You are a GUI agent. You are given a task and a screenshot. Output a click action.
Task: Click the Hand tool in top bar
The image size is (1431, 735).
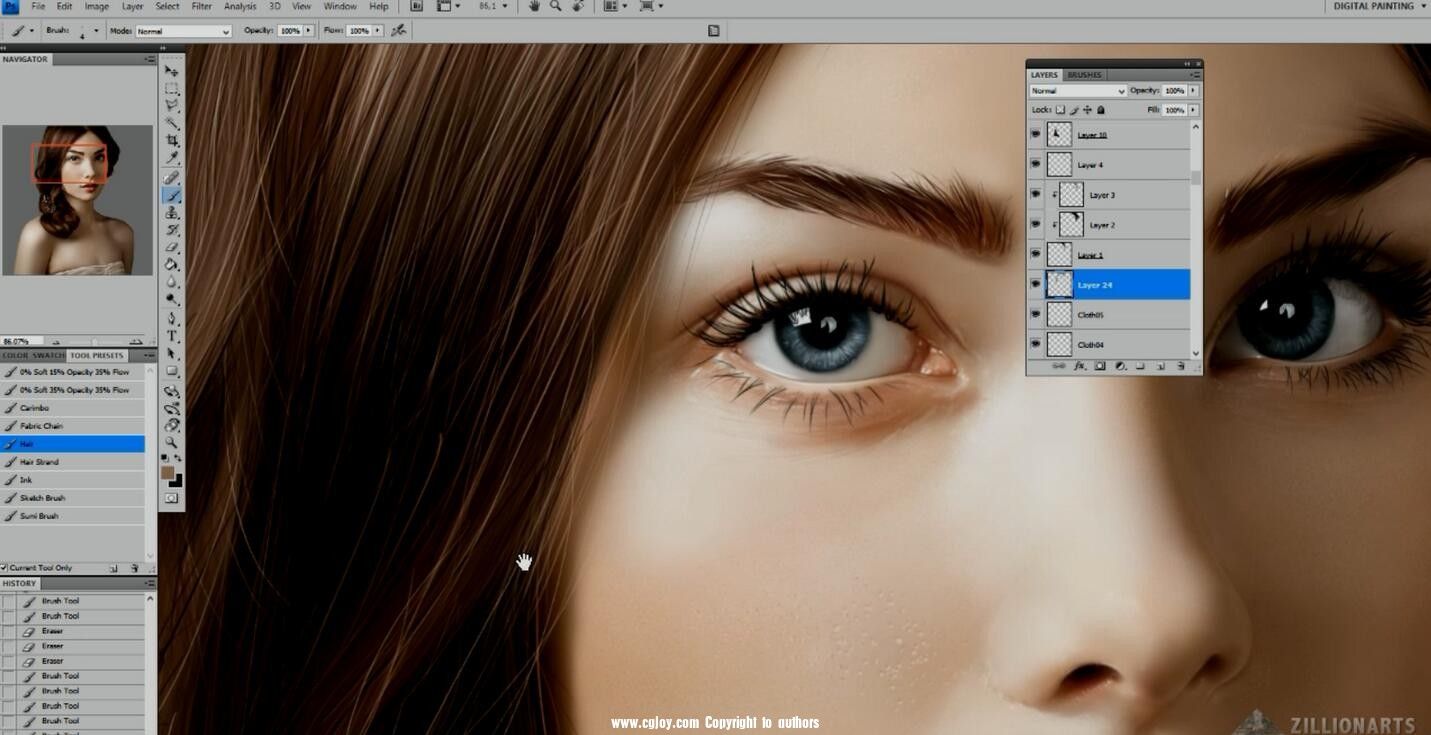(534, 6)
